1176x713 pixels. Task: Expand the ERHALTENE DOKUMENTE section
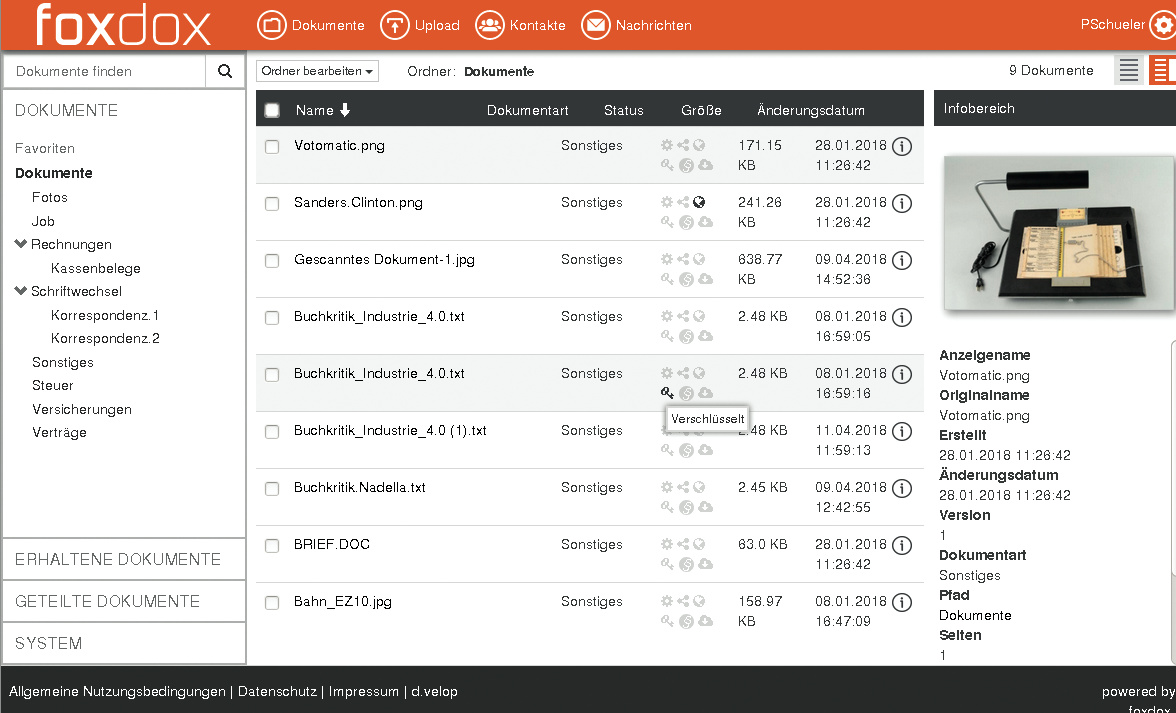click(x=118, y=559)
